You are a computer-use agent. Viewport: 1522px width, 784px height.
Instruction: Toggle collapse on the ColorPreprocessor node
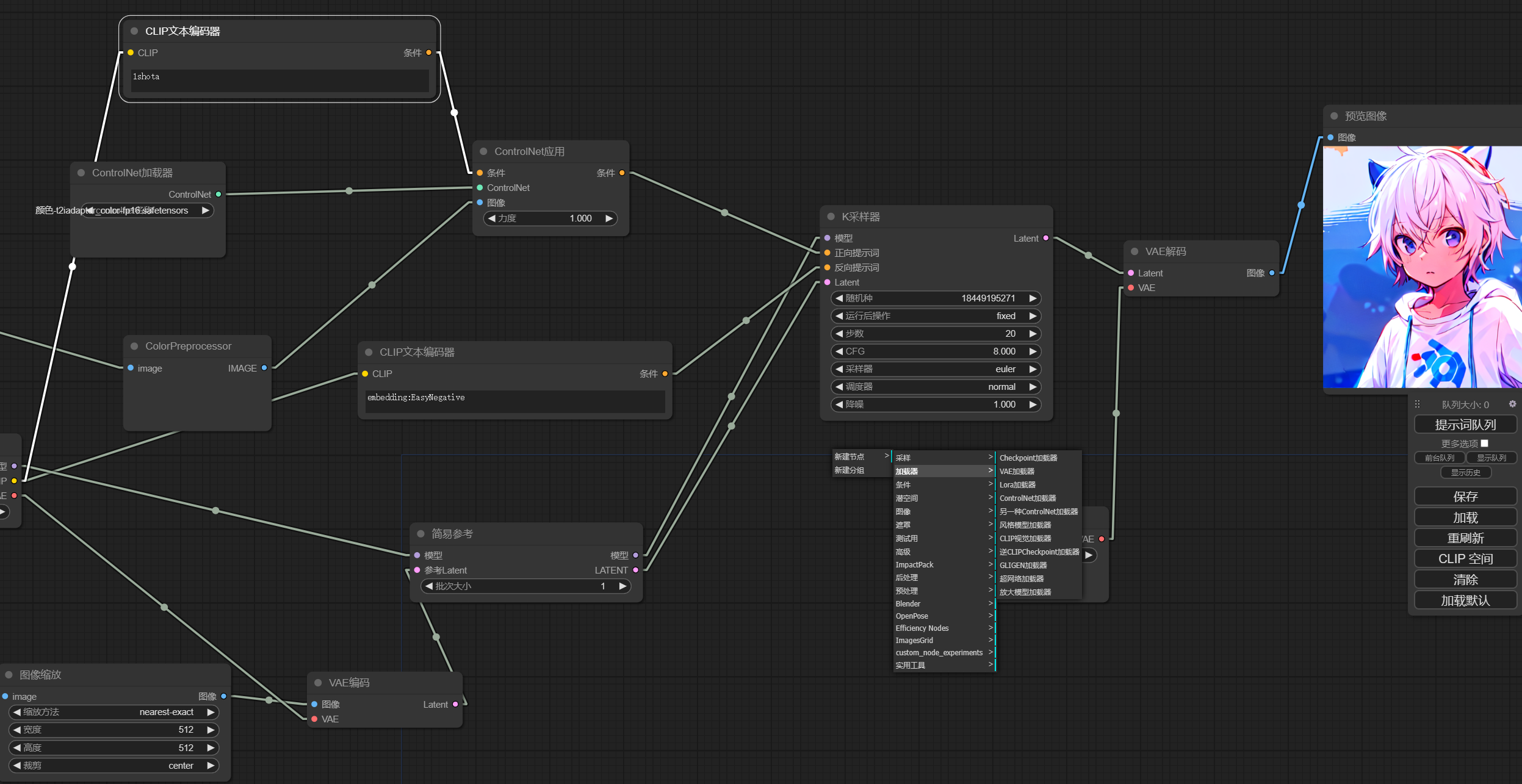(134, 345)
